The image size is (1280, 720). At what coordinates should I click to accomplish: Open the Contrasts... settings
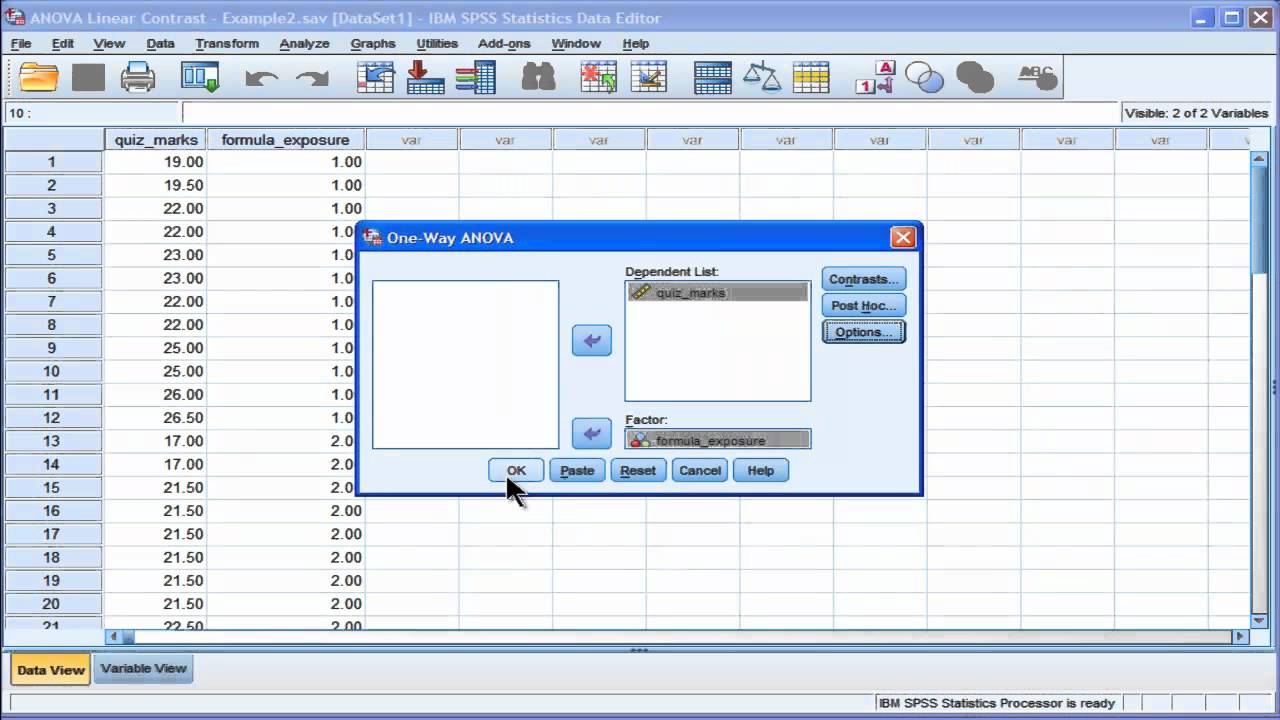864,280
